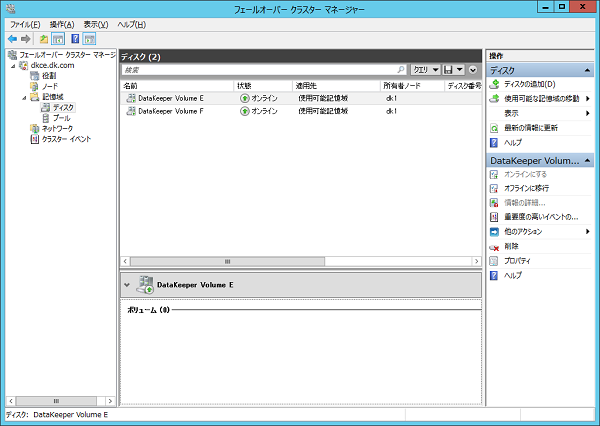This screenshot has width=600, height=426.
Task: Select dkce.dk.com cluster node
Action: (x=52, y=65)
